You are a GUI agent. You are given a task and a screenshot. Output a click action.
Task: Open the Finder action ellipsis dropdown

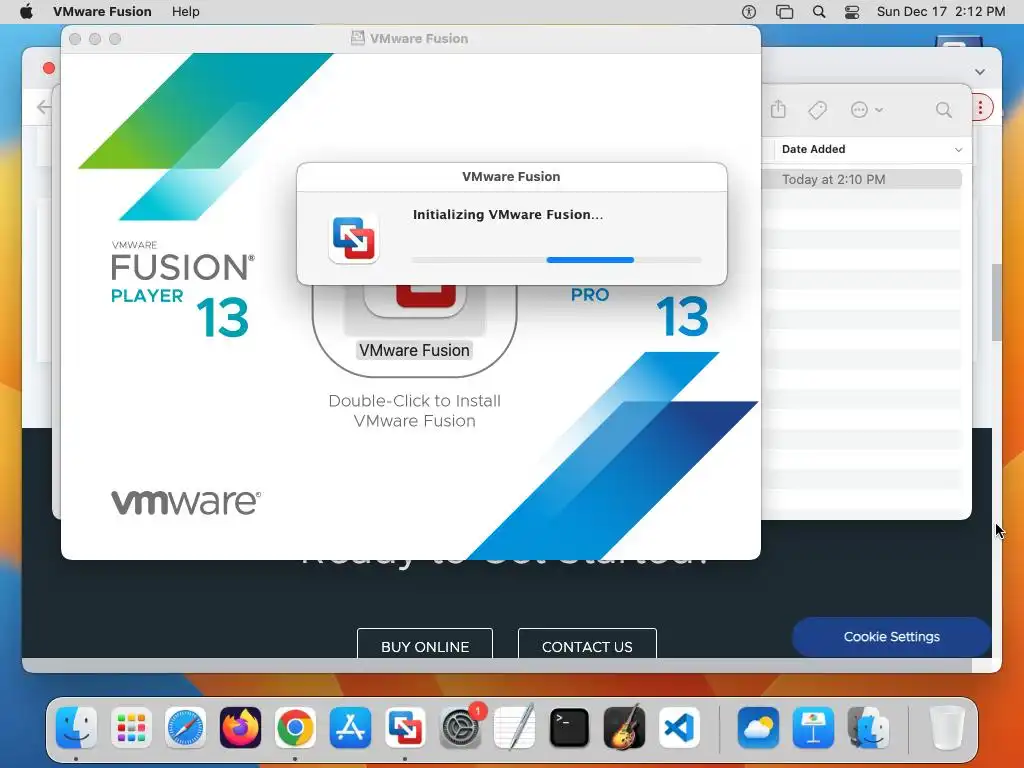[867, 110]
